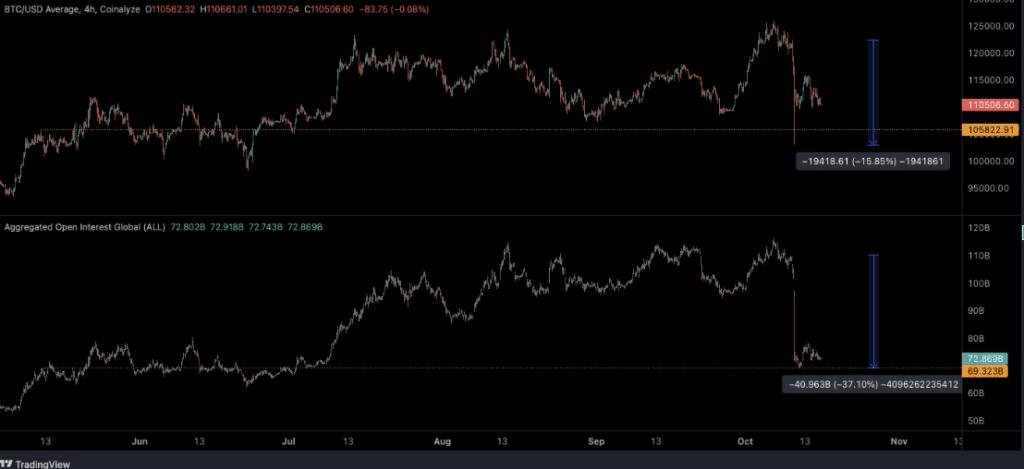Click the orange 105822.91 price level tag

[x=989, y=130]
